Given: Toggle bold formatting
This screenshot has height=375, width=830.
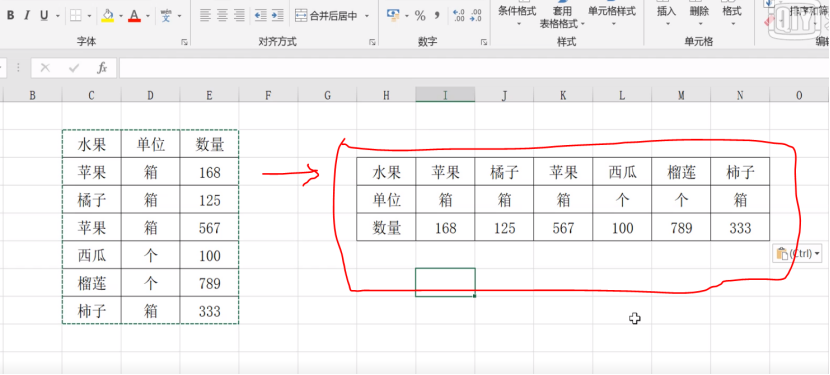Looking at the screenshot, I should 11,16.
